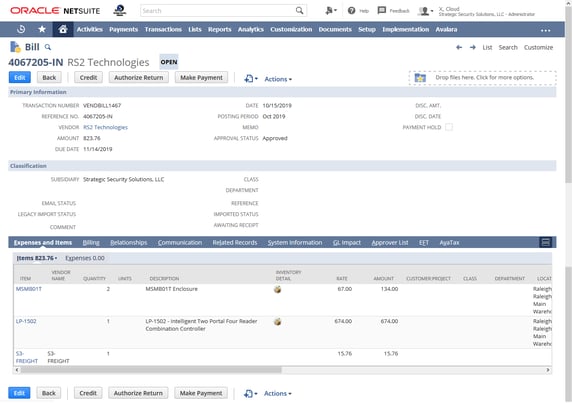The width and height of the screenshot is (572, 415).
Task: Click the items table horizontal scrollbar
Action: point(151,370)
